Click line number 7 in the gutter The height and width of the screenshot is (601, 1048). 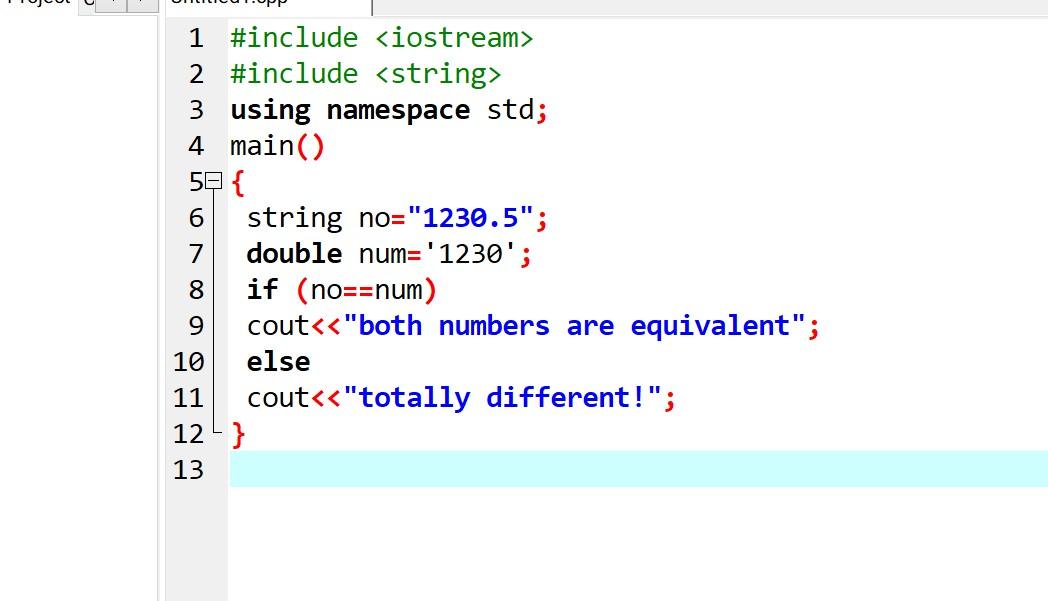(x=196, y=254)
